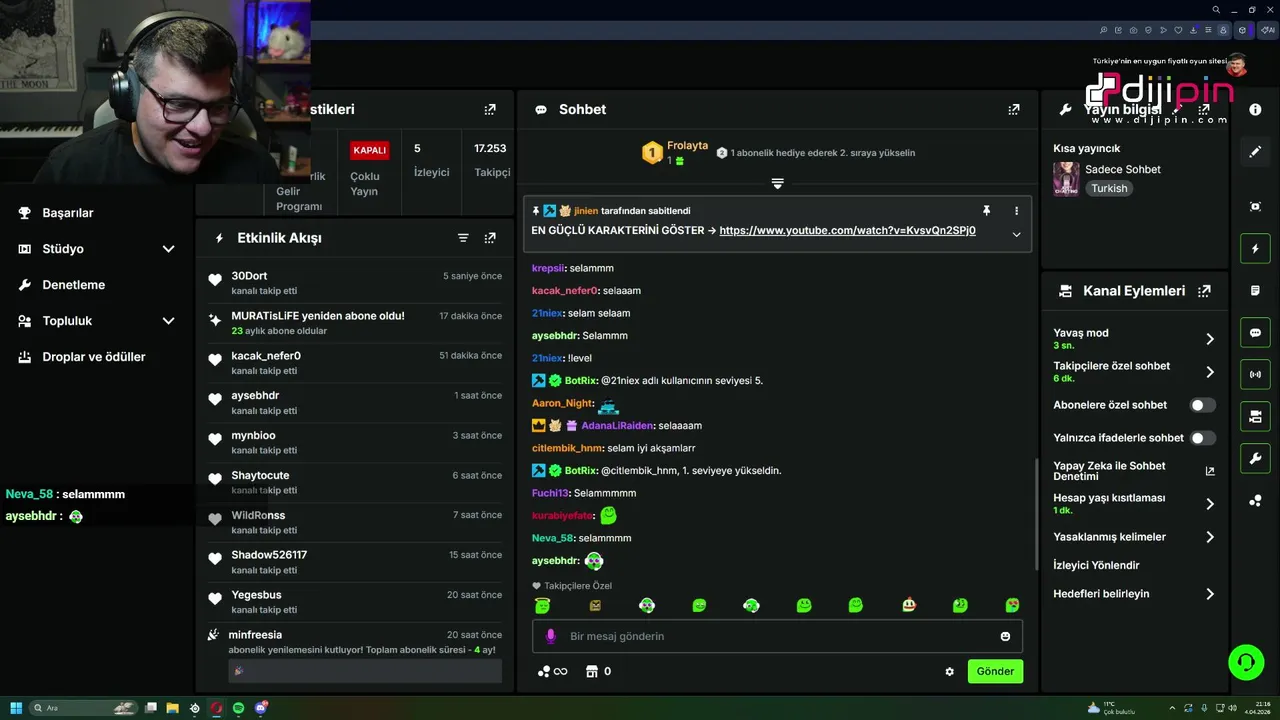
Task: Click the pencil edit icon in right toolbar
Action: coord(1255,151)
